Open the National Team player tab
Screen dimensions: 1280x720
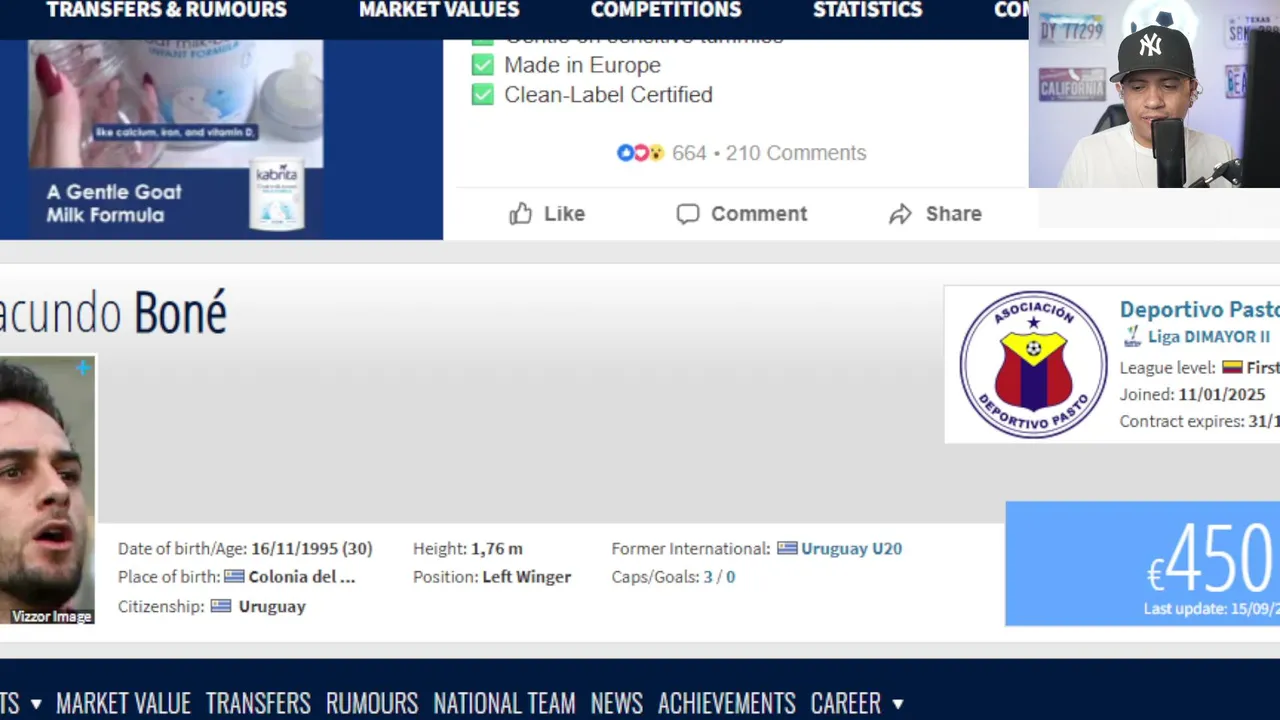coord(504,703)
